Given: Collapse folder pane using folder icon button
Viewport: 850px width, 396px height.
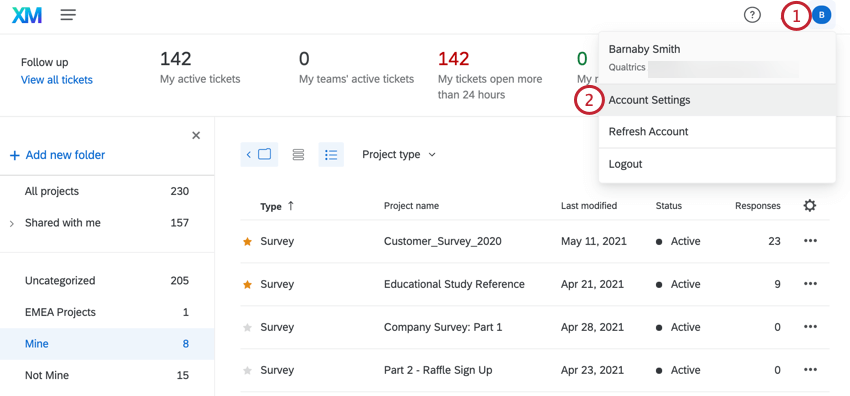Looking at the screenshot, I should click(x=259, y=154).
